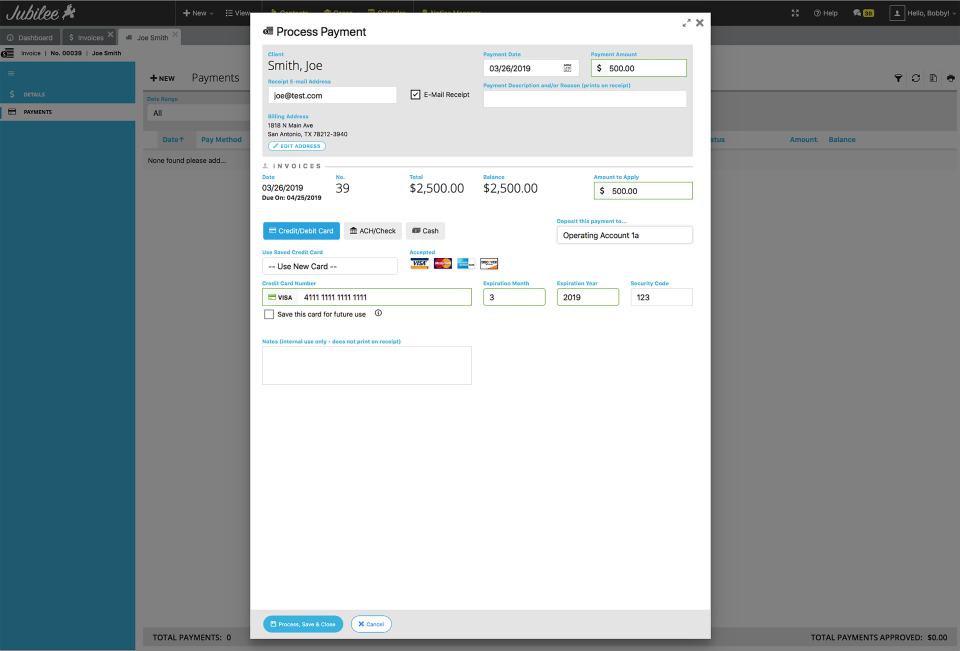Open Jubilee home via the logo

pyautogui.click(x=40, y=11)
